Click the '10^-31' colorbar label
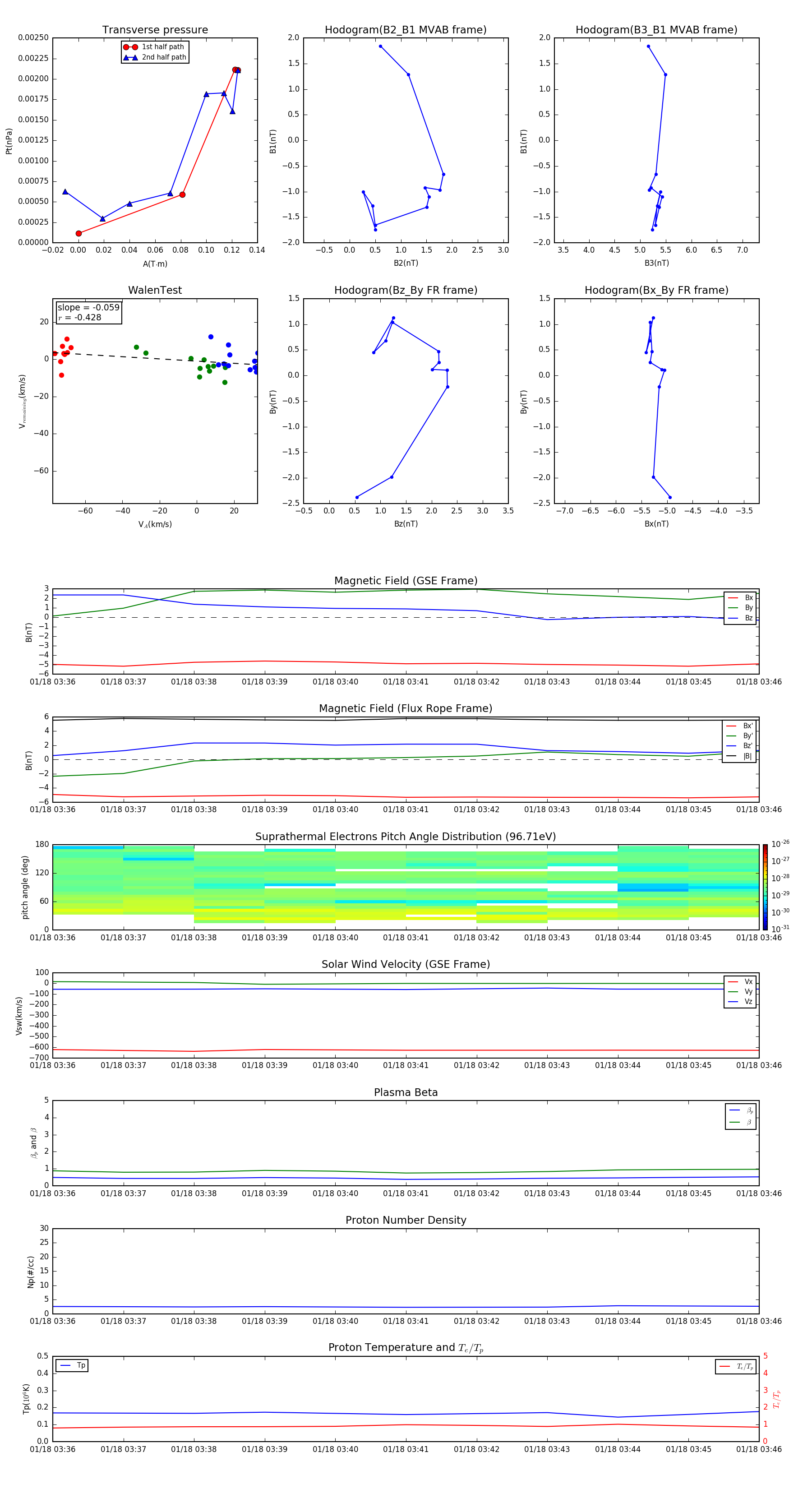The height and width of the screenshot is (1489, 812). click(x=780, y=929)
